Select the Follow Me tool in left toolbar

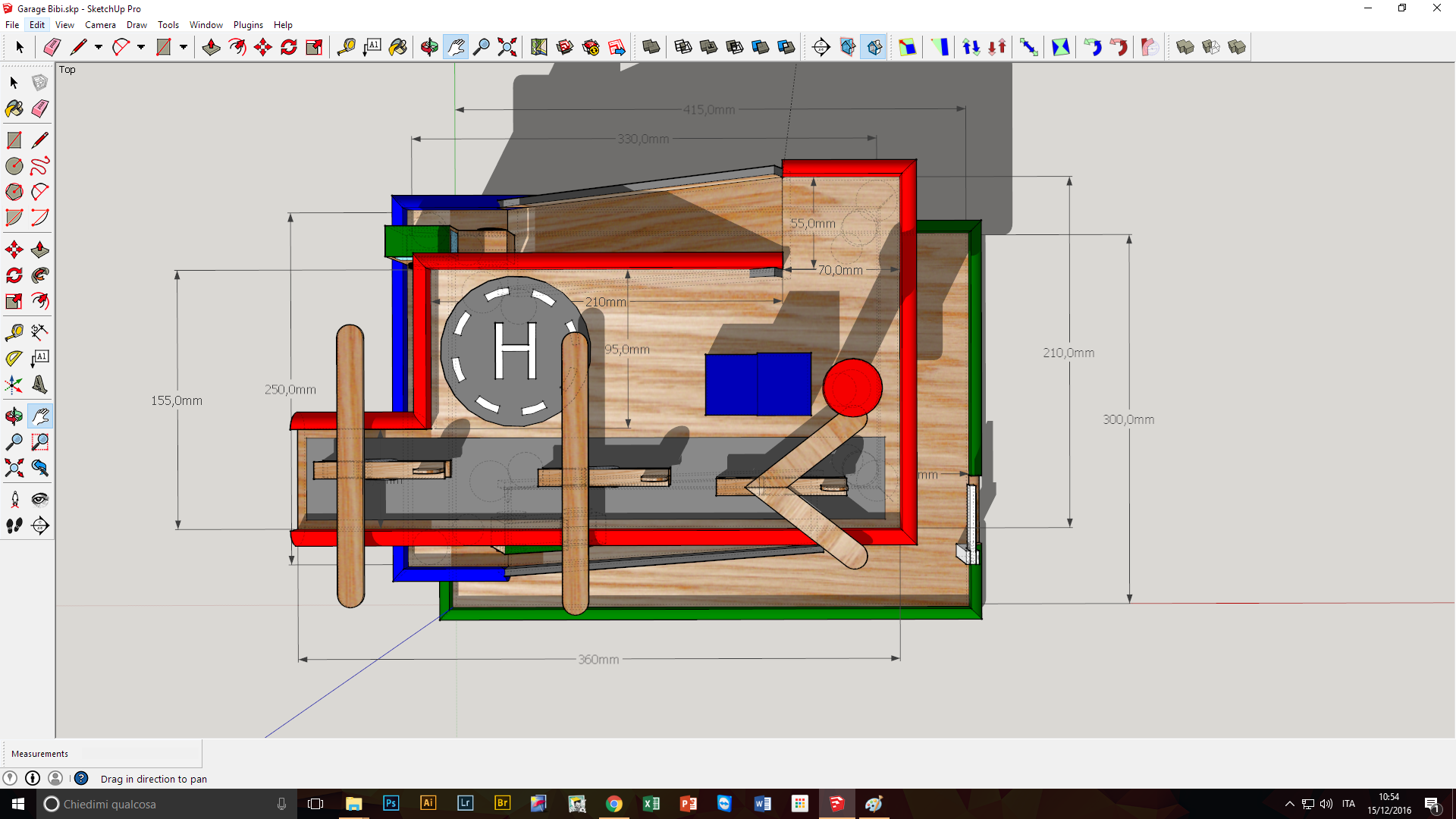pos(40,275)
